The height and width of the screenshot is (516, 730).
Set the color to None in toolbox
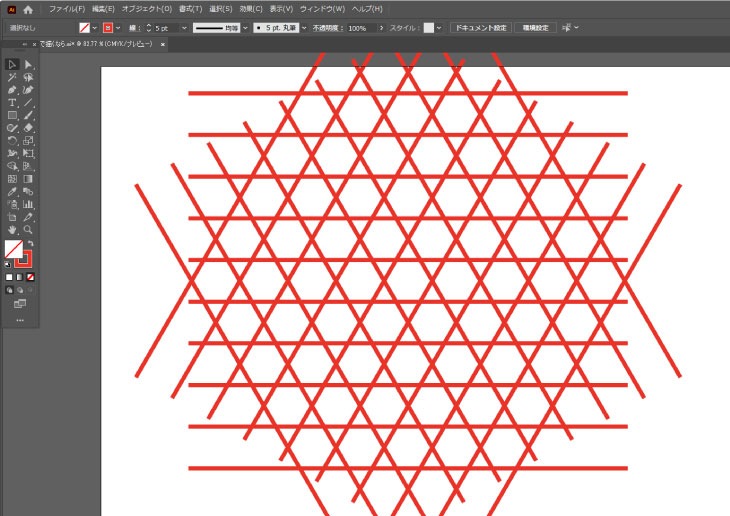tap(31, 277)
